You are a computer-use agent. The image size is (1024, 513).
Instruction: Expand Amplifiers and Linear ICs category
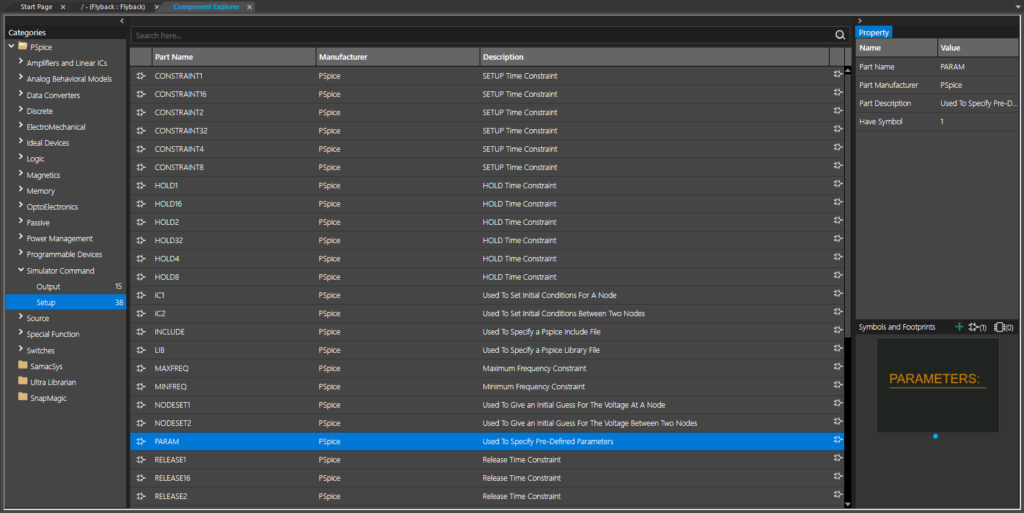pyautogui.click(x=21, y=62)
